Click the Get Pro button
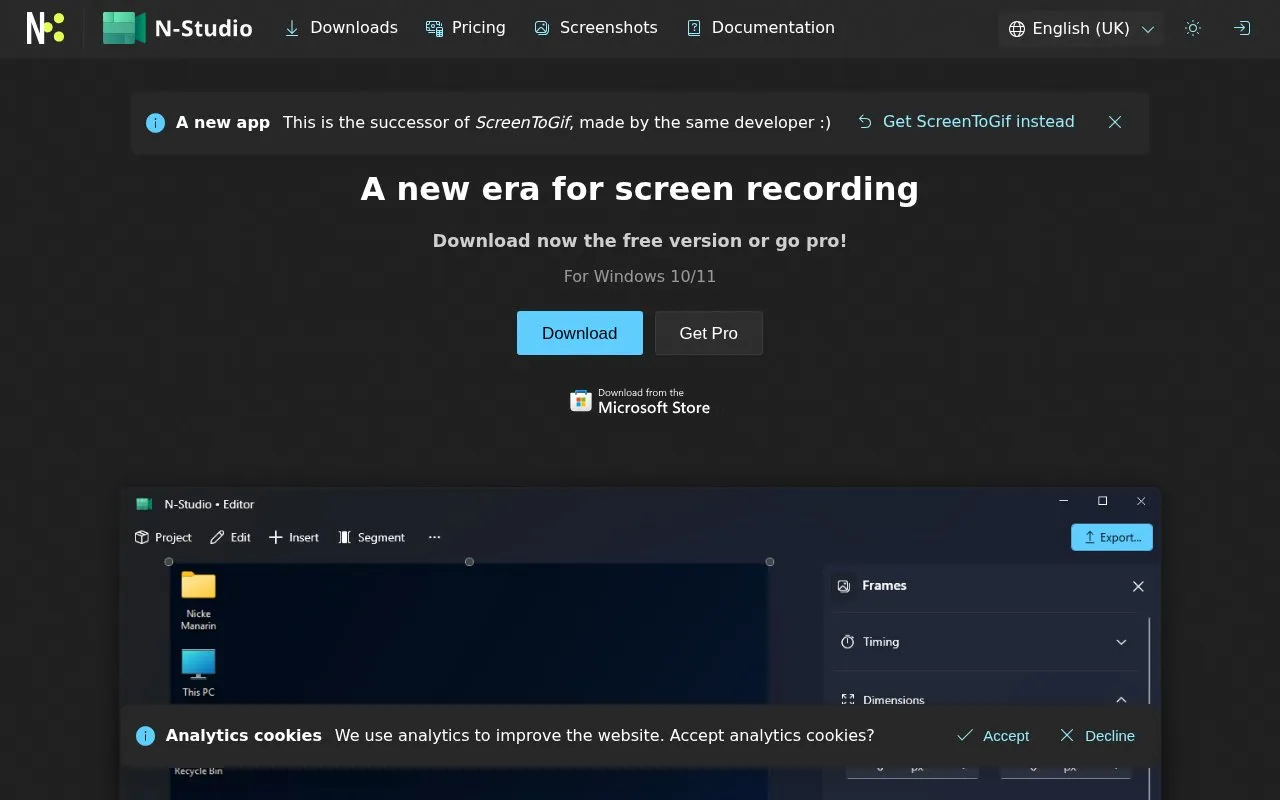 point(709,333)
